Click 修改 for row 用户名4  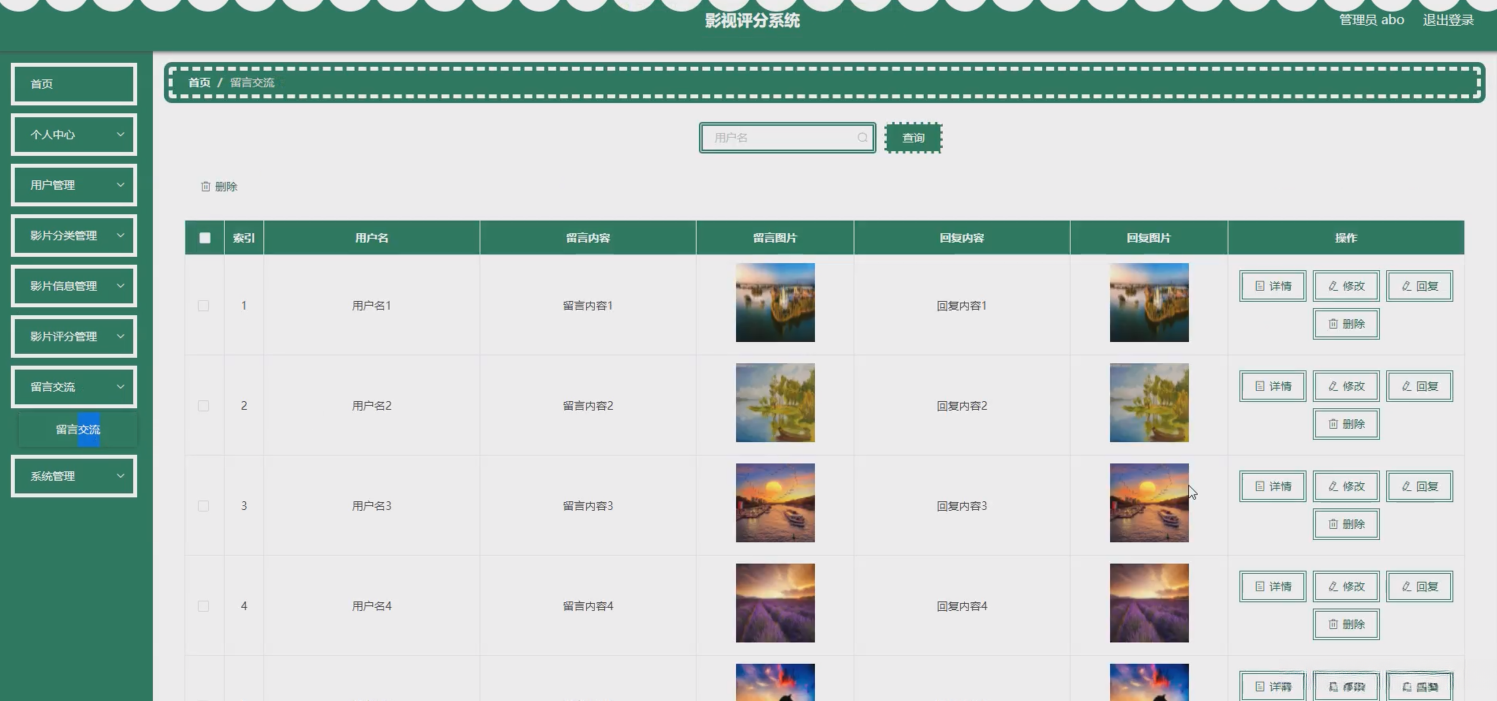click(1346, 586)
